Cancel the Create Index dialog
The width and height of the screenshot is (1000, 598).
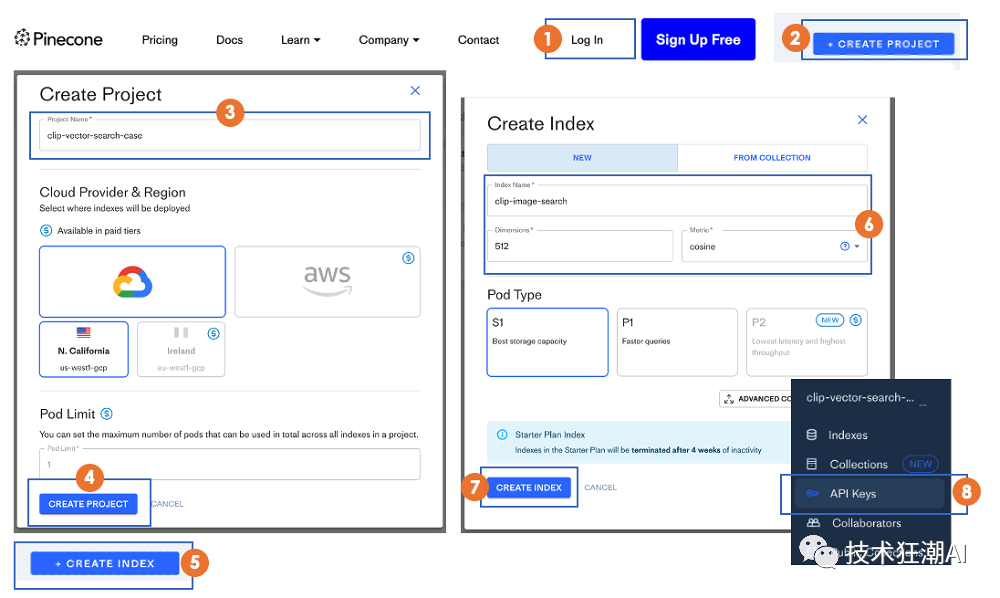600,487
